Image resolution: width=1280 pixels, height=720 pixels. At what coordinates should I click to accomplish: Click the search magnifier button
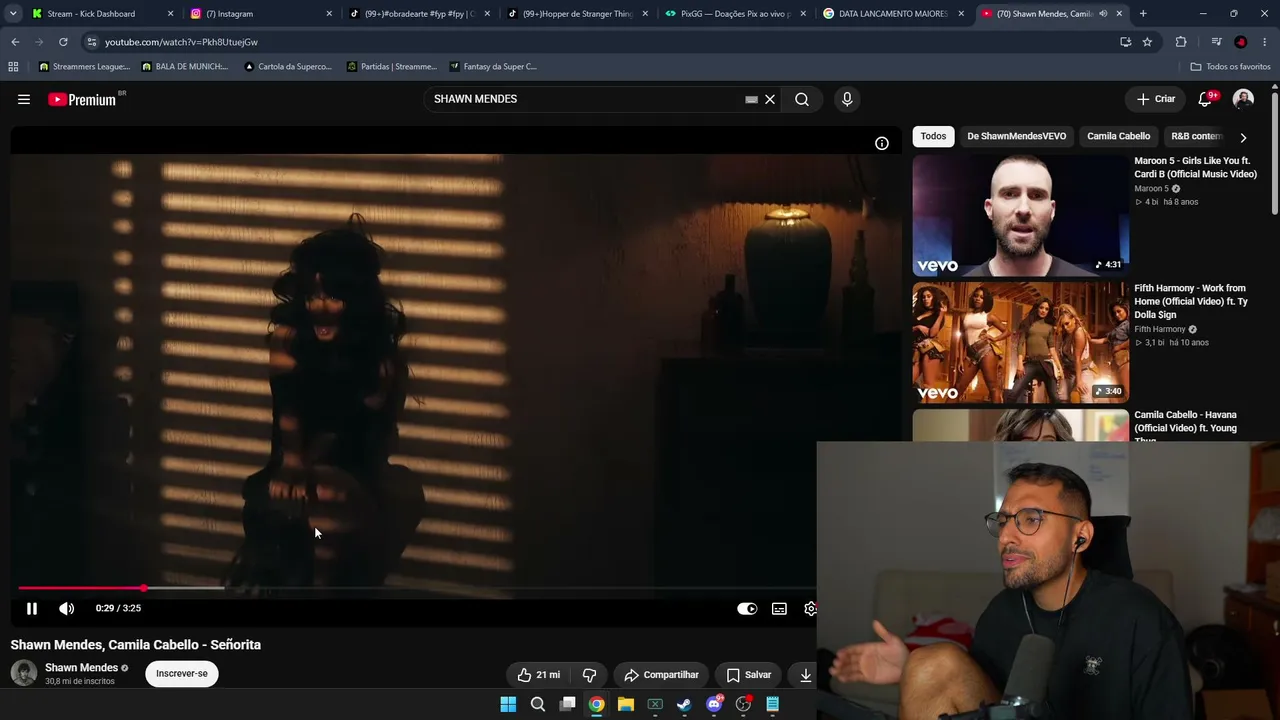point(802,99)
